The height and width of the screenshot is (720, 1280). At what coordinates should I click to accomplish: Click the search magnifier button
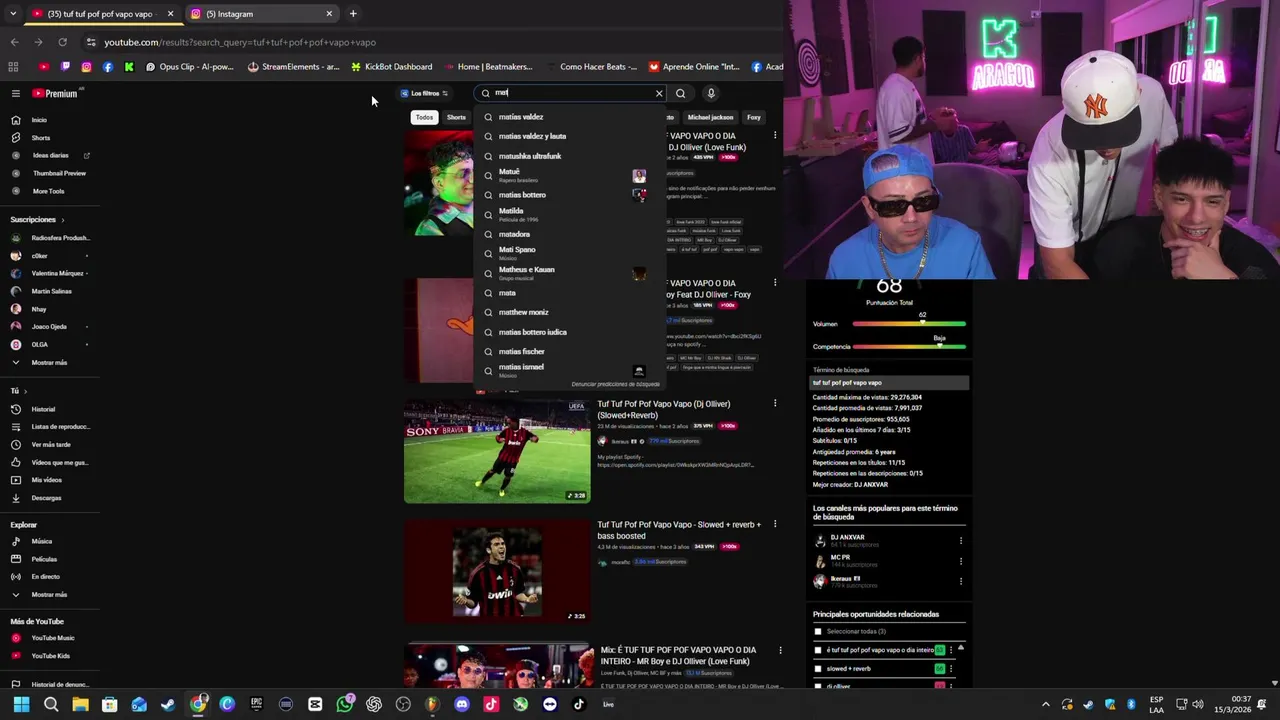680,93
